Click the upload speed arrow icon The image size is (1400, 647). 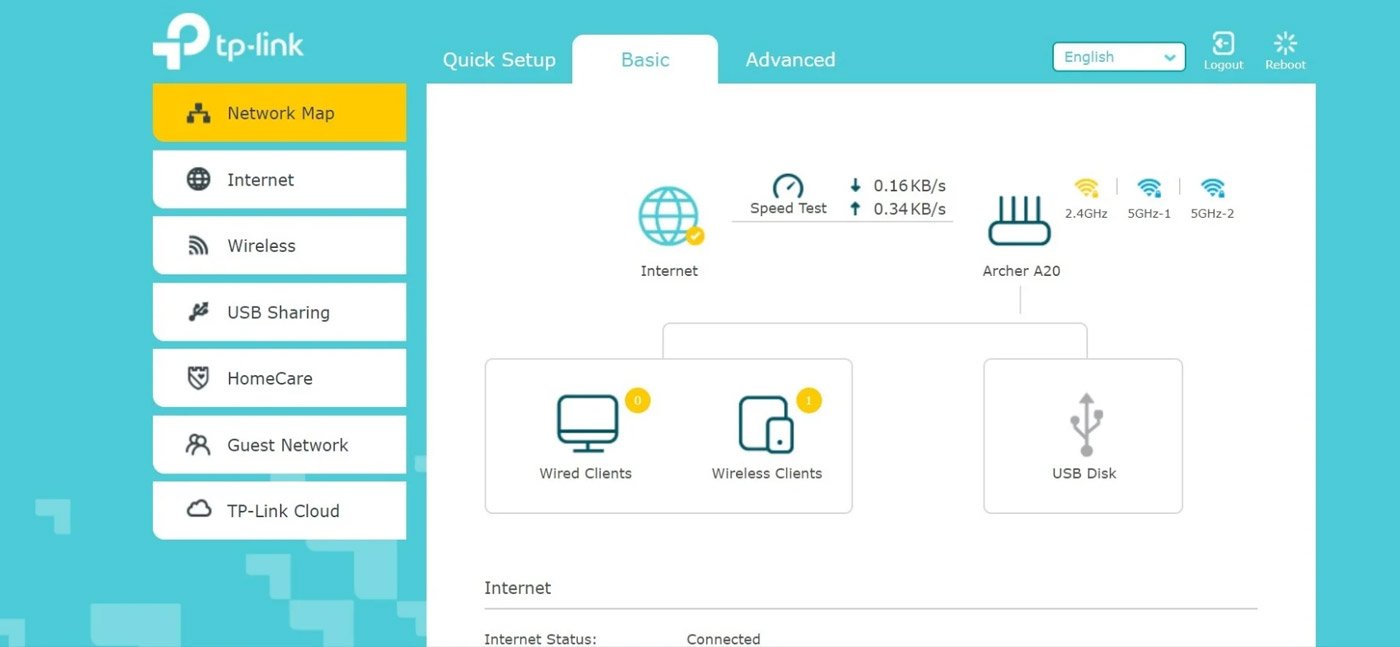855,208
